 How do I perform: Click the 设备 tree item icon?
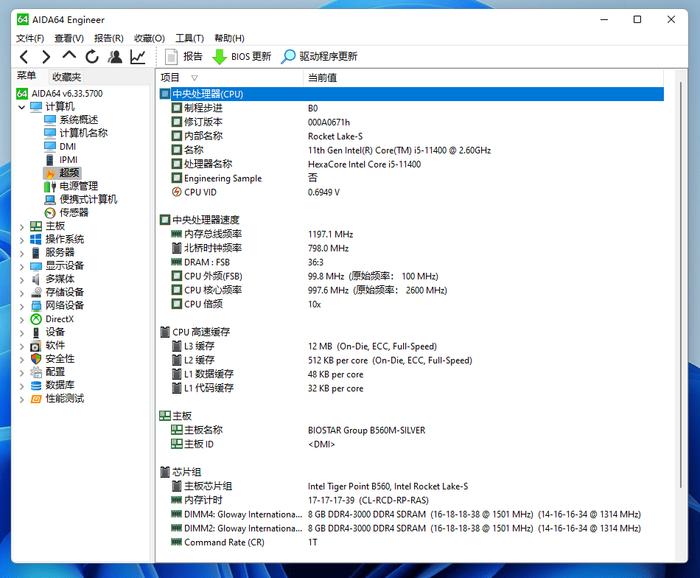[36, 333]
